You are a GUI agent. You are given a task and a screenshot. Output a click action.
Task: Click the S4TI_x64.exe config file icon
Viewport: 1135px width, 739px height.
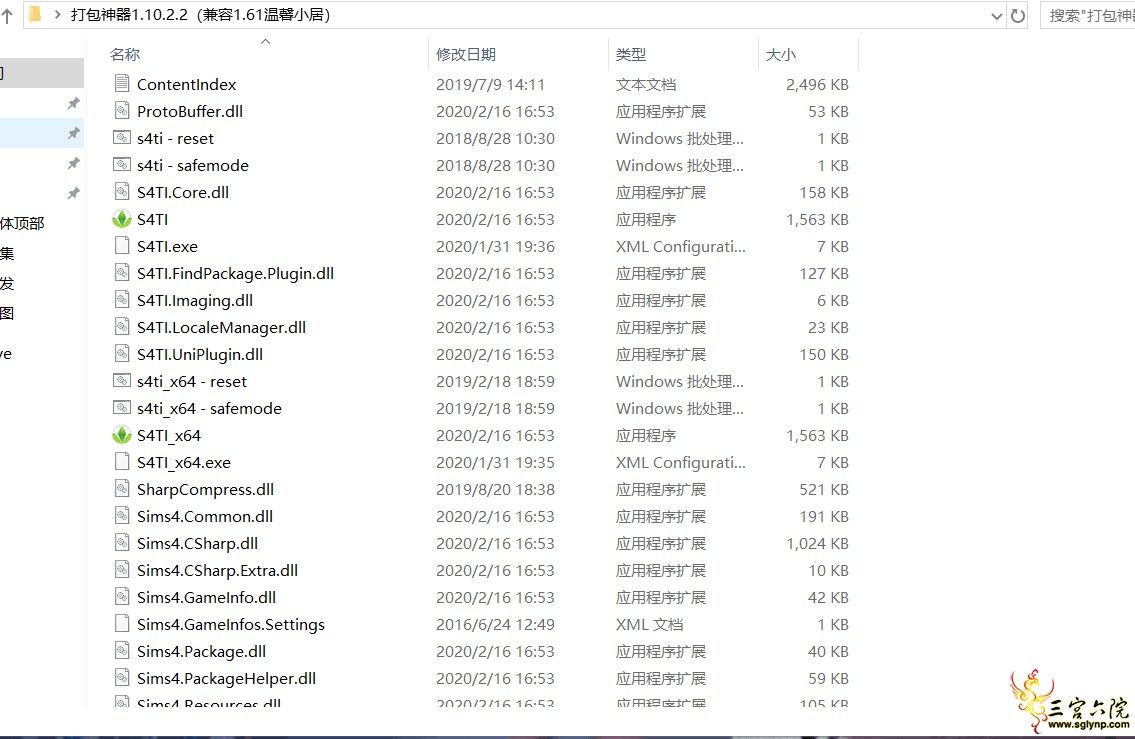click(x=122, y=462)
